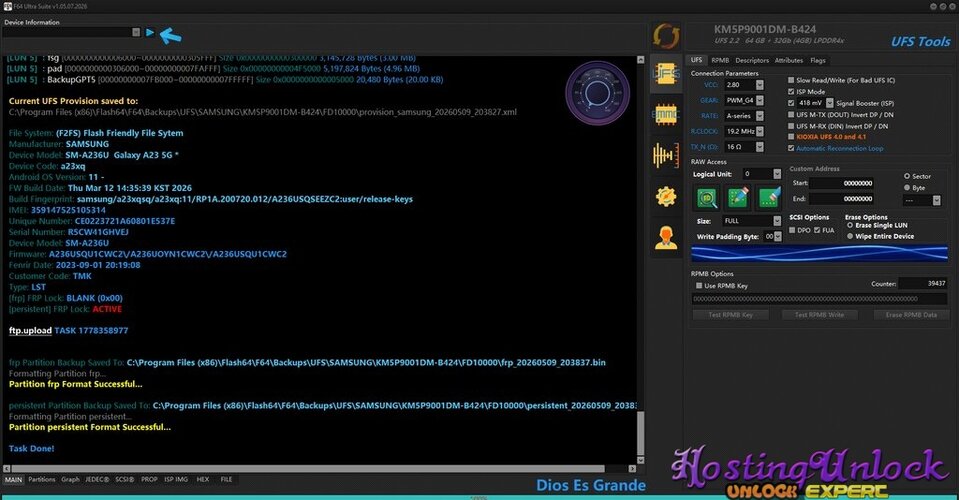The width and height of the screenshot is (959, 500).
Task: Toggle the FUA SCSI option
Action: point(817,230)
